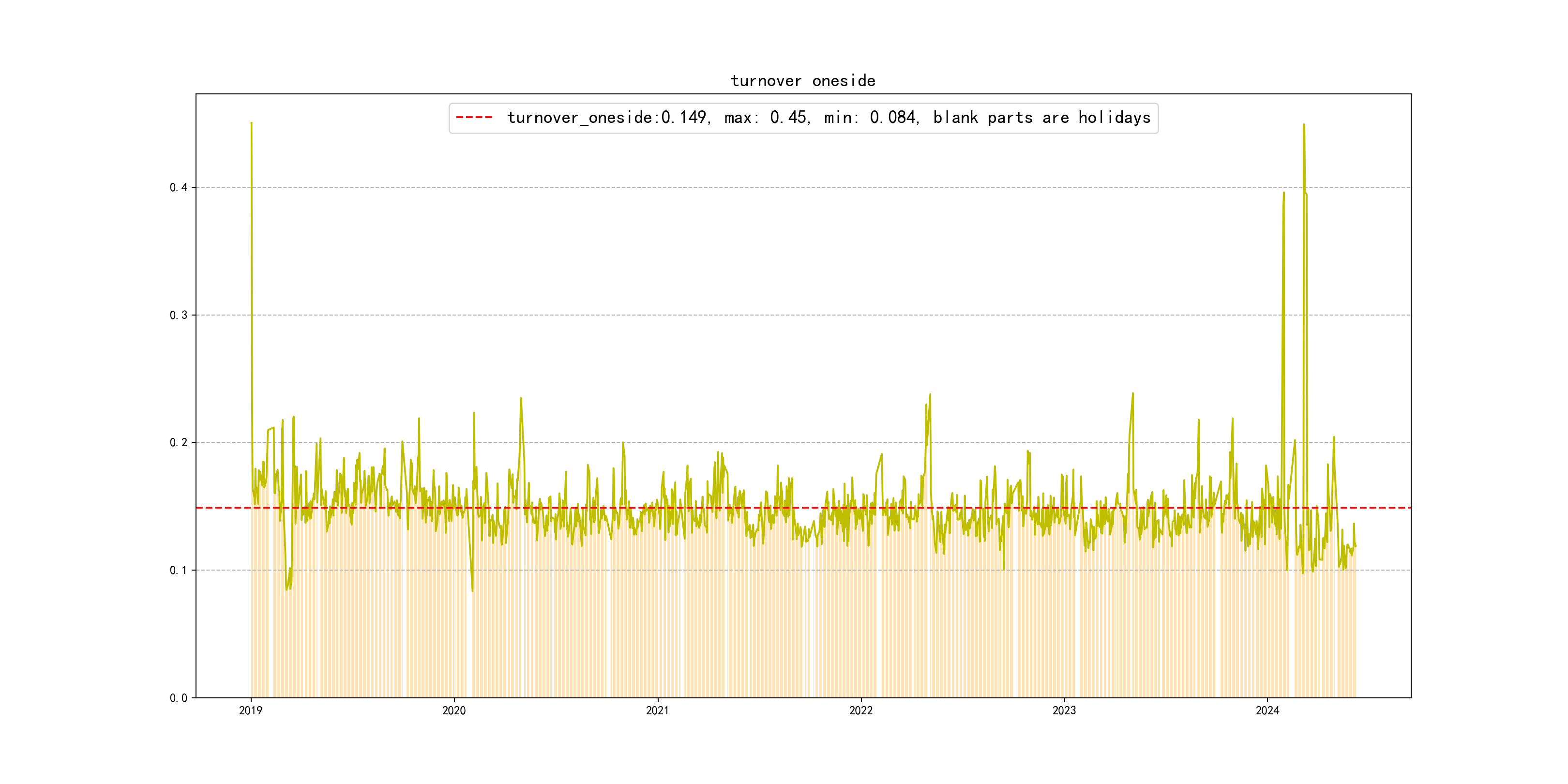
Task: Click the spike peak in spring 2023
Action: tap(1133, 393)
